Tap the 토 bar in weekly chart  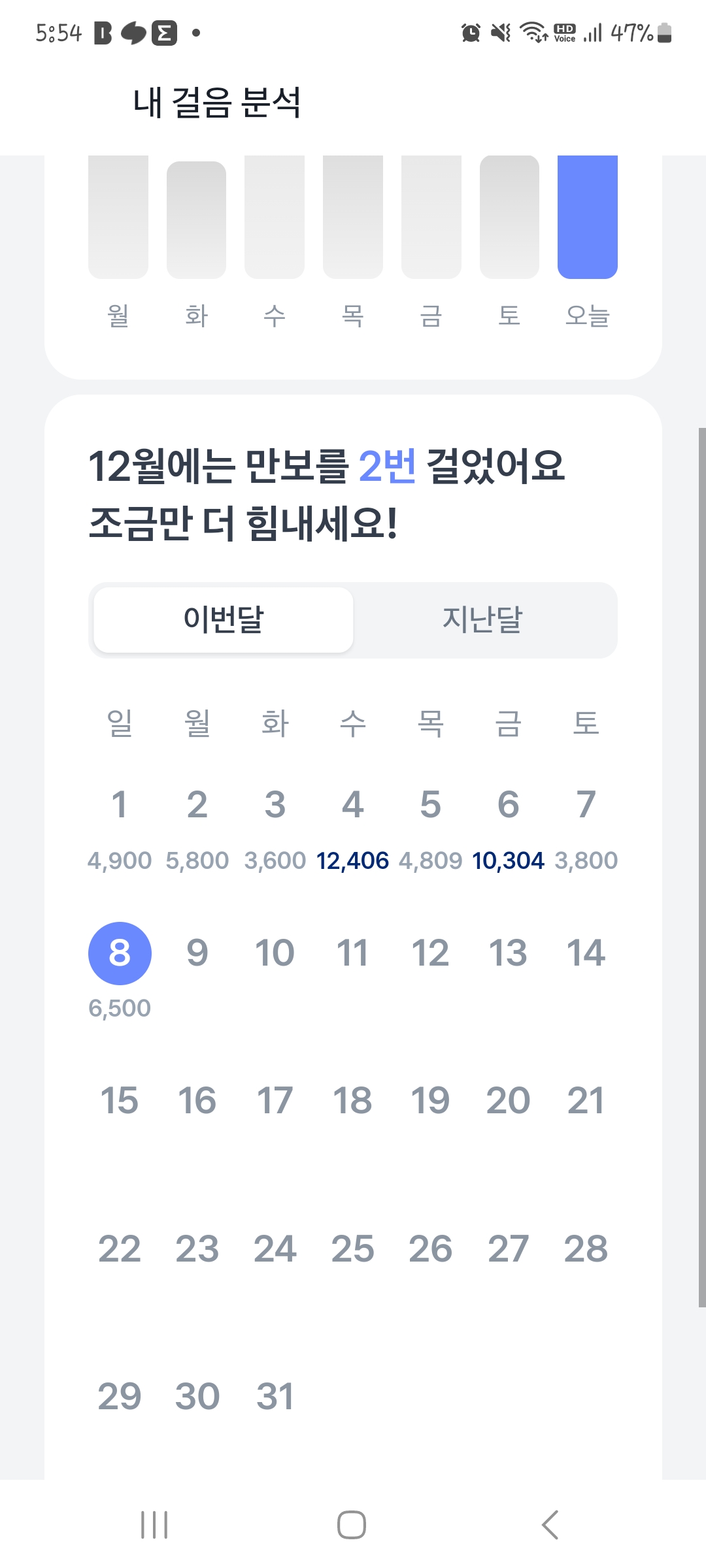click(509, 217)
